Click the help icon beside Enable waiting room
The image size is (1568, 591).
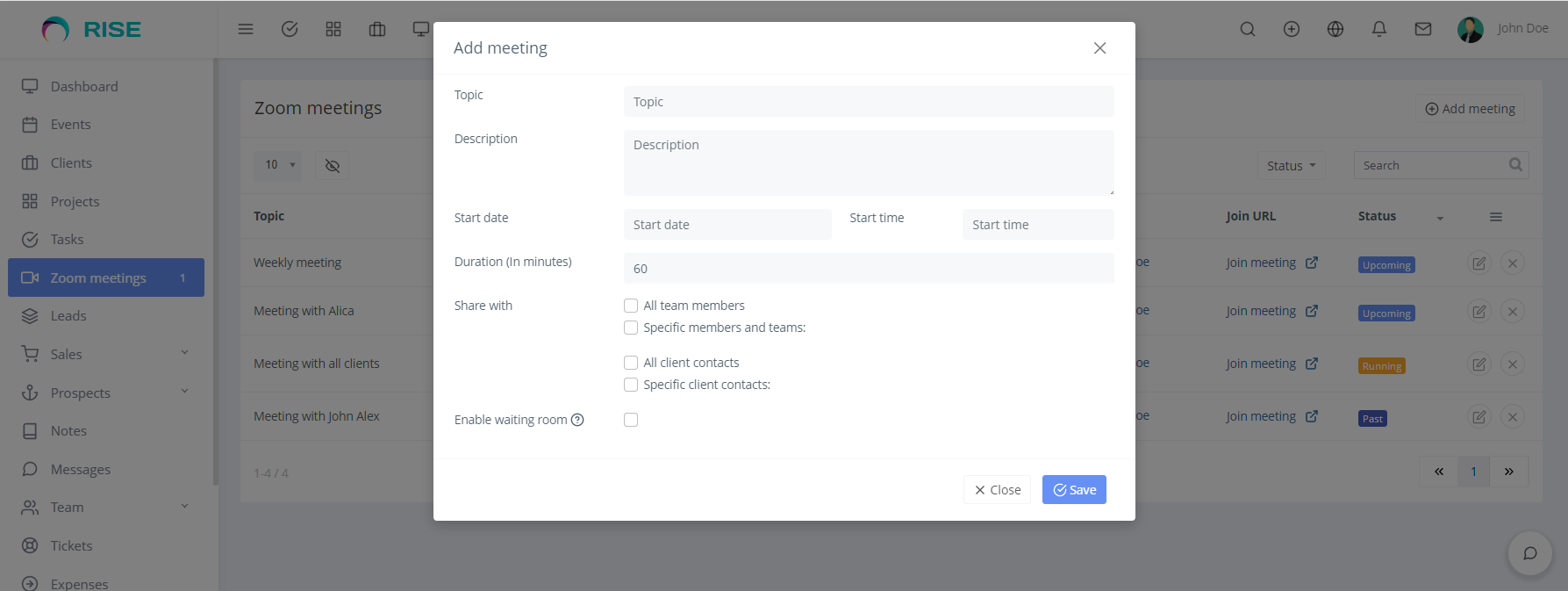click(577, 420)
